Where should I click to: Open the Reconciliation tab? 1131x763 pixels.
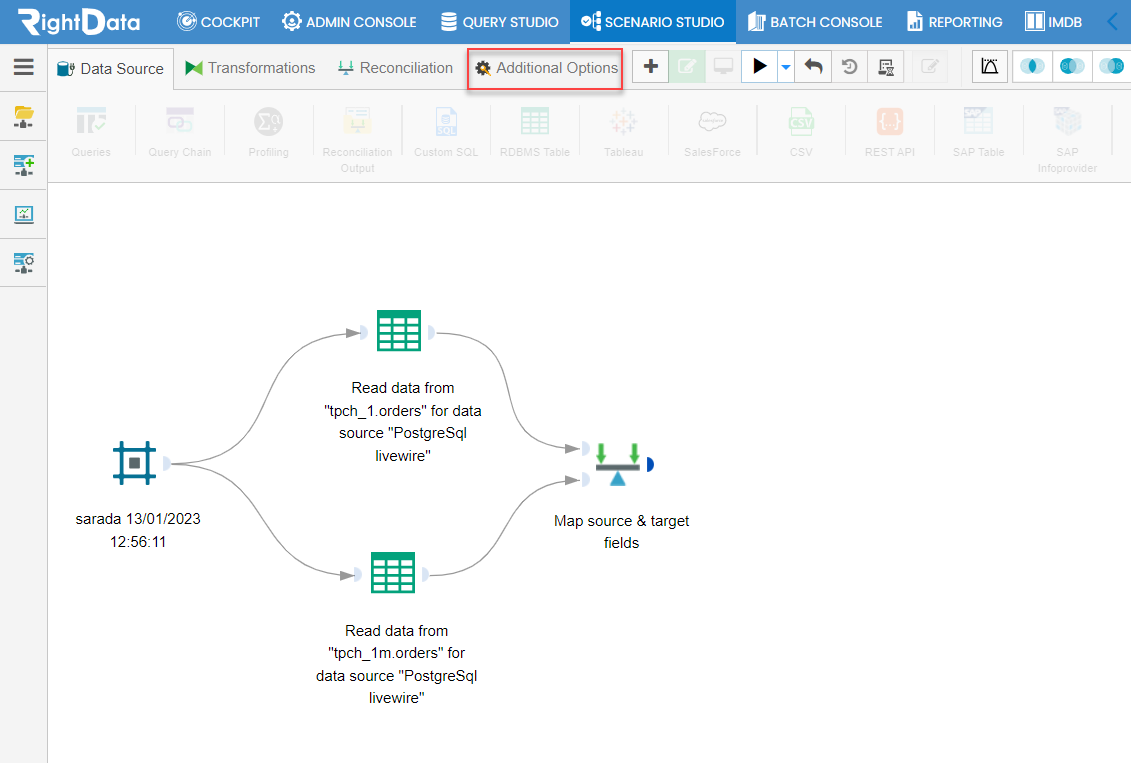coord(394,68)
